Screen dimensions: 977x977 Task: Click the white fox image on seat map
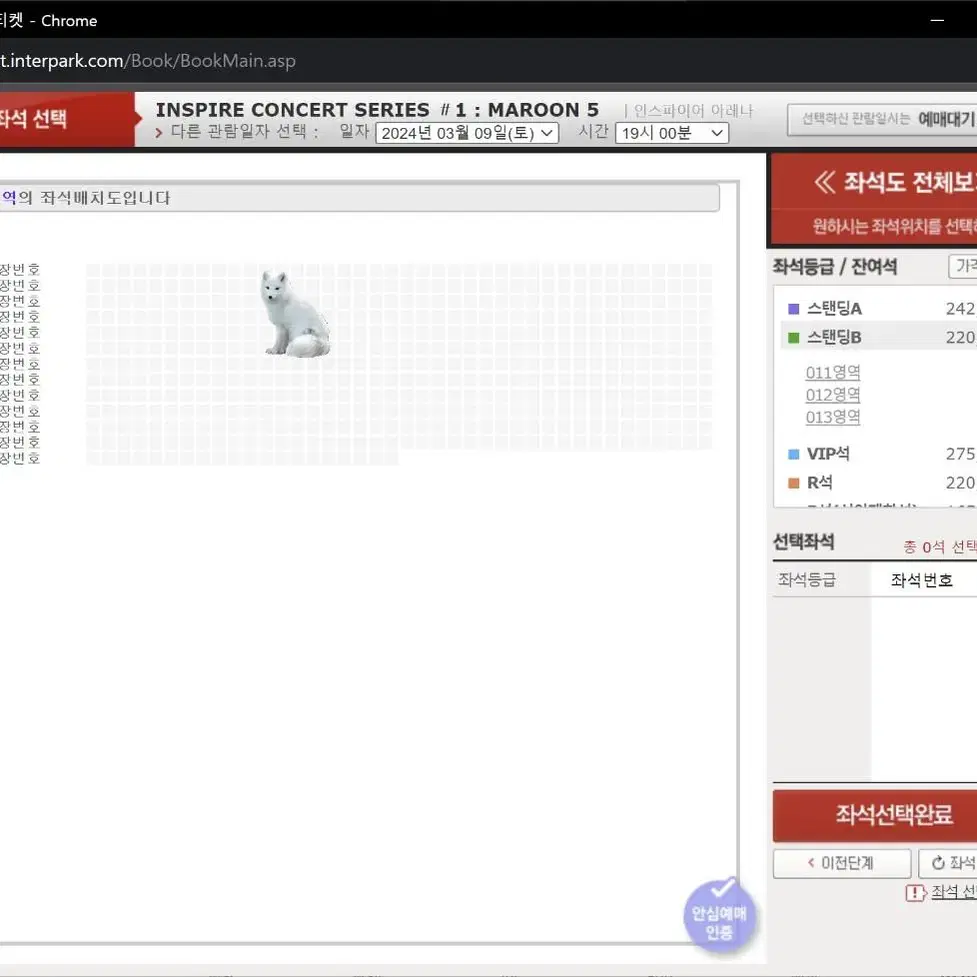click(x=294, y=313)
